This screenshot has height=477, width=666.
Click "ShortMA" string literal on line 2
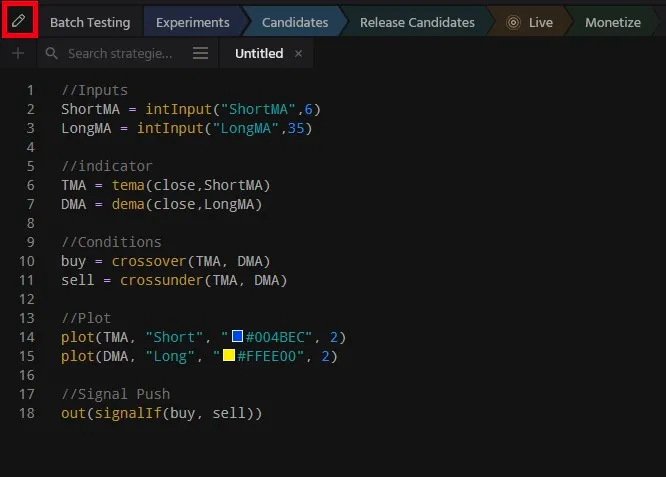(258, 109)
